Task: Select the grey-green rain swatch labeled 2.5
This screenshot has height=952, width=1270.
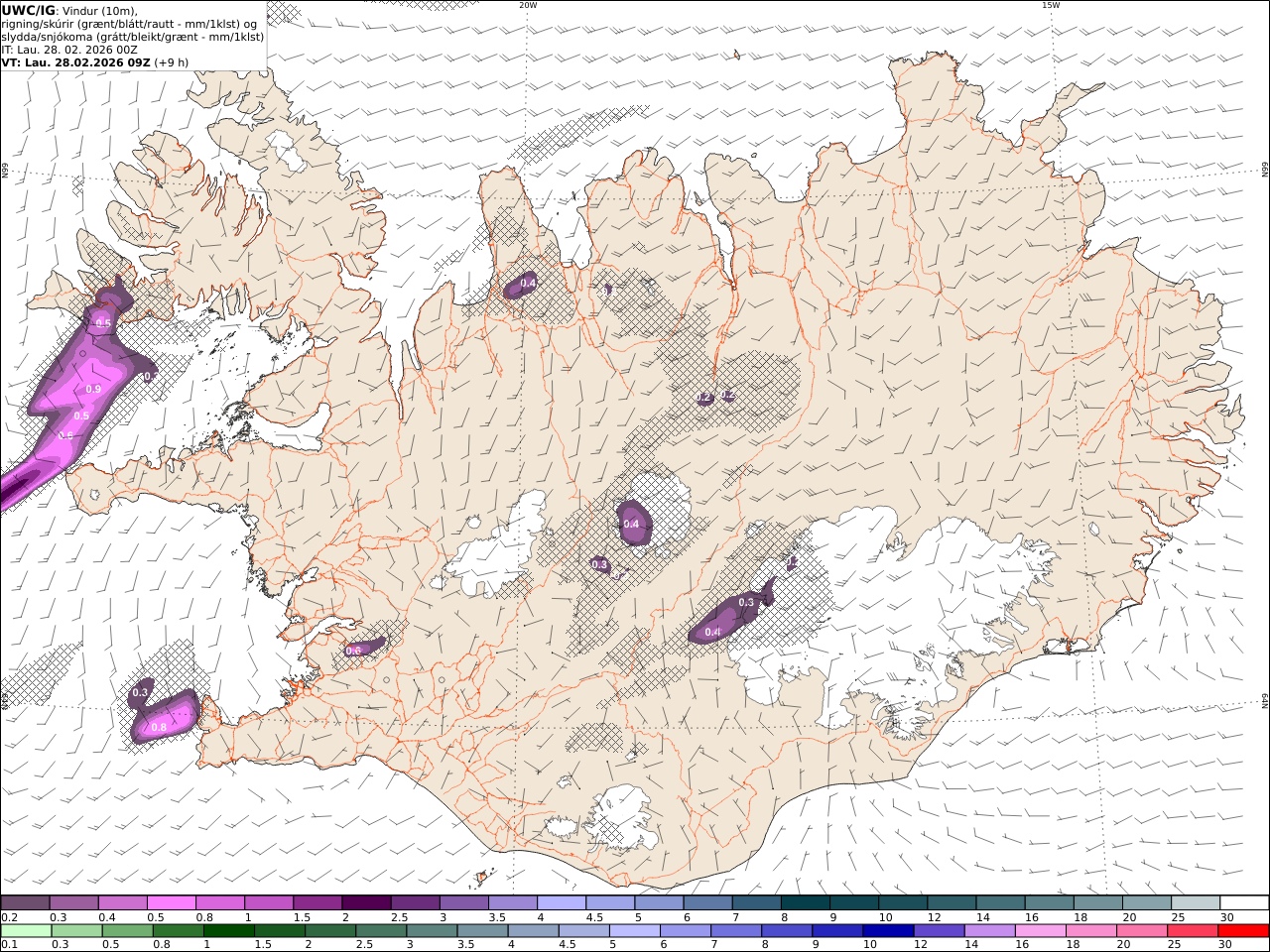Action: point(381,931)
